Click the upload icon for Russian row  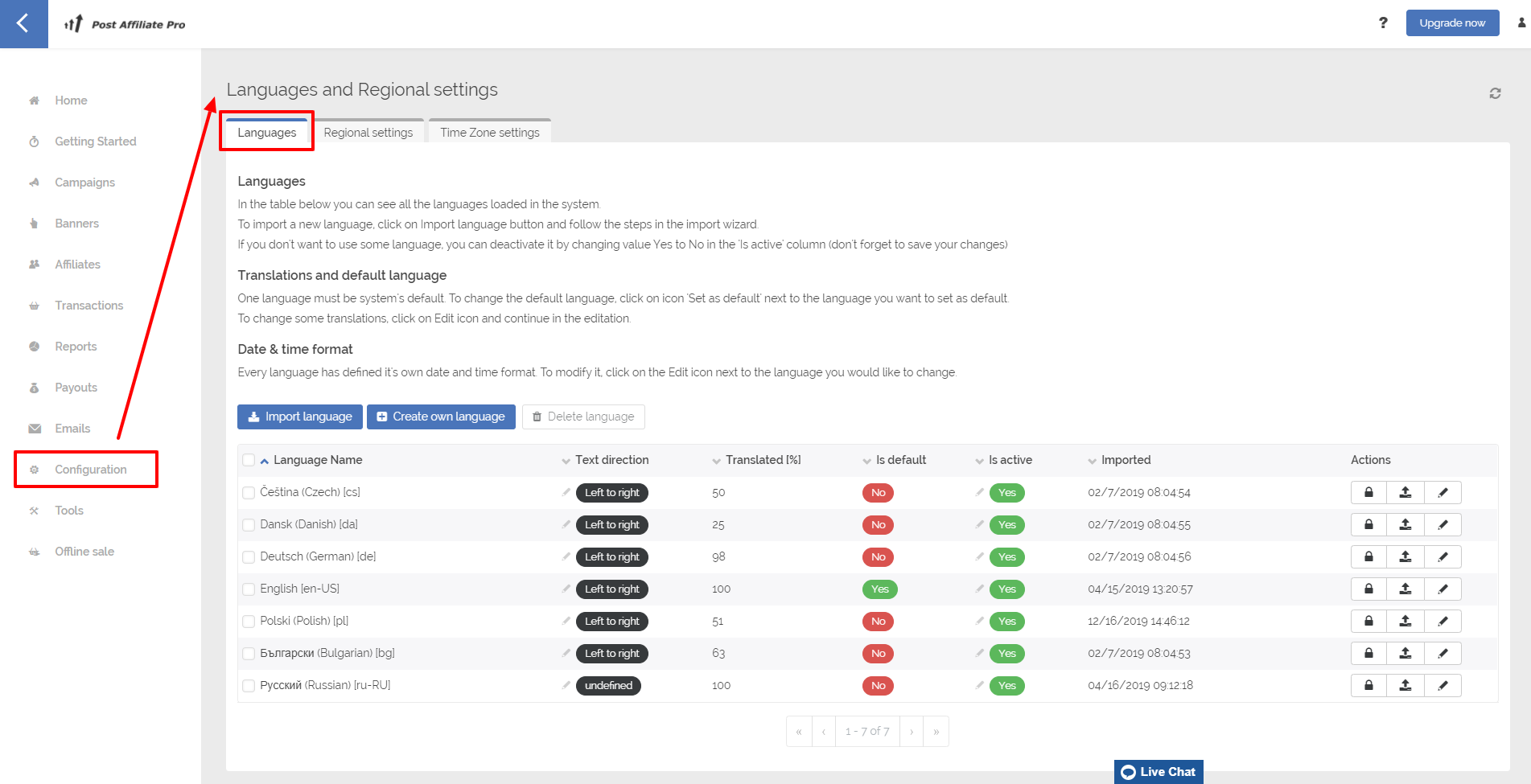[x=1405, y=685]
